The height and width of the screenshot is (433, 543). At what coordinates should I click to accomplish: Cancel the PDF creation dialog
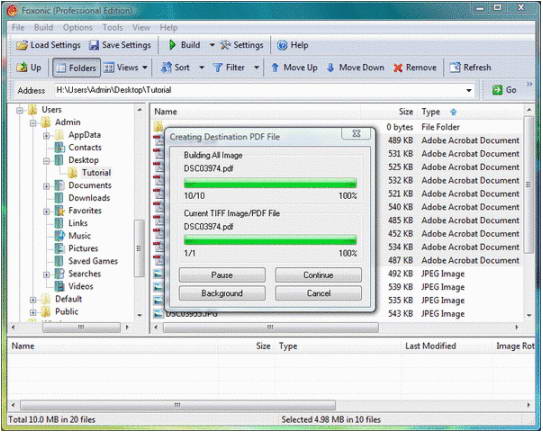[318, 293]
